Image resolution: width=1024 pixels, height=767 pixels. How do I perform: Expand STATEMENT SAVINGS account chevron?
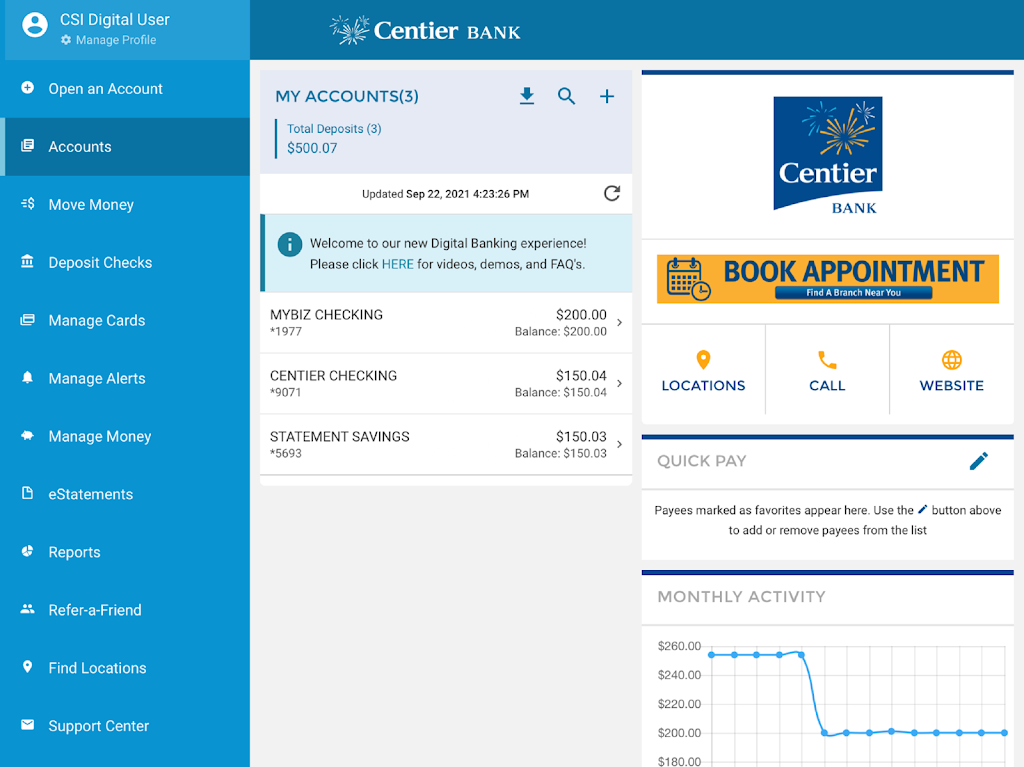(x=619, y=444)
